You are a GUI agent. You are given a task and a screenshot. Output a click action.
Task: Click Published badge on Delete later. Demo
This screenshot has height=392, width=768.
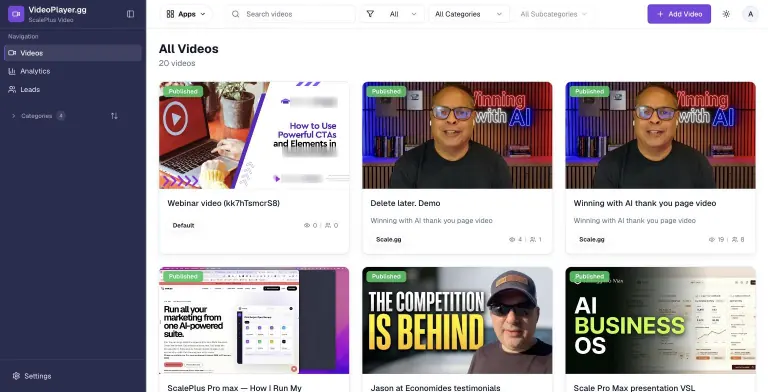pos(386,91)
